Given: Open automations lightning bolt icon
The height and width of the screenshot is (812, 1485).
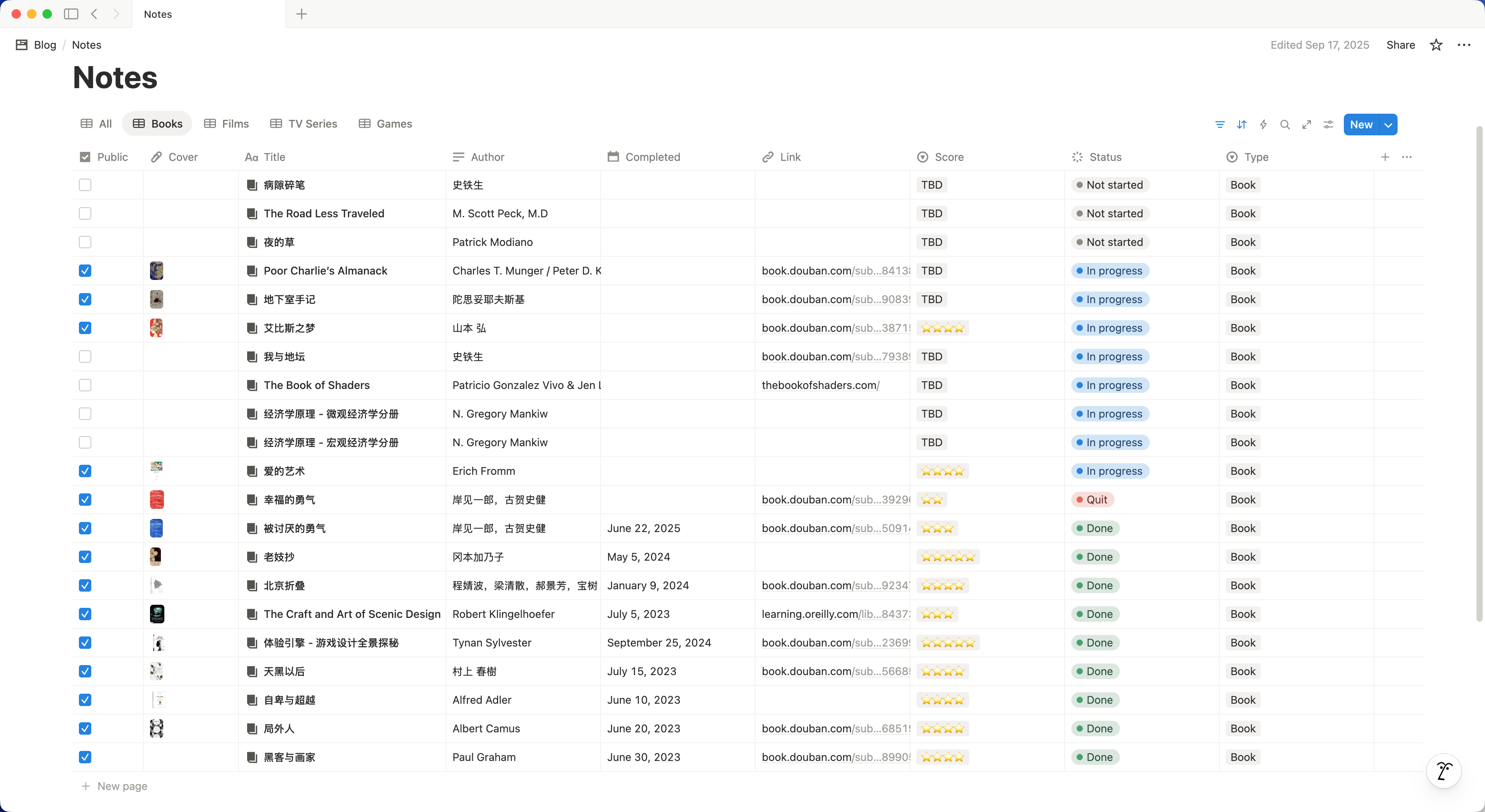Looking at the screenshot, I should point(1263,125).
